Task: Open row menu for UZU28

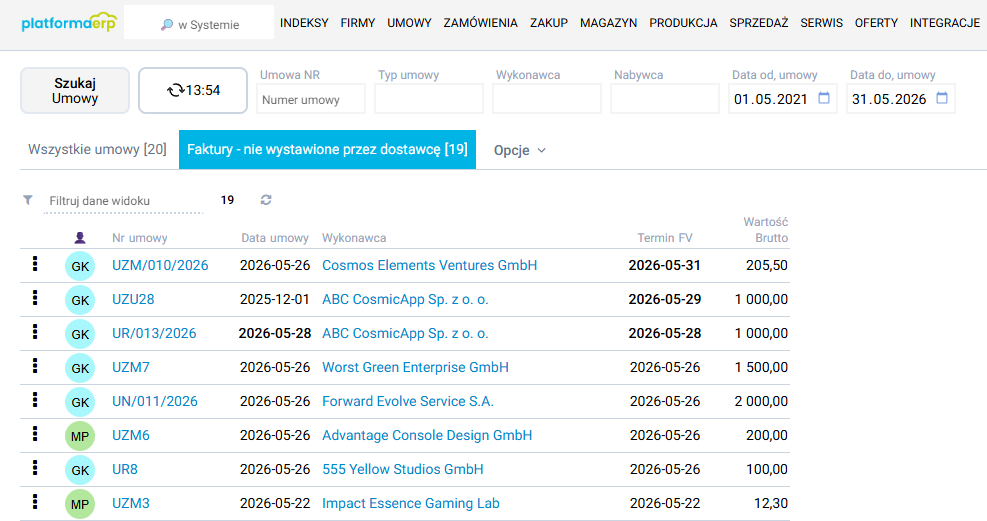Action: click(35, 298)
